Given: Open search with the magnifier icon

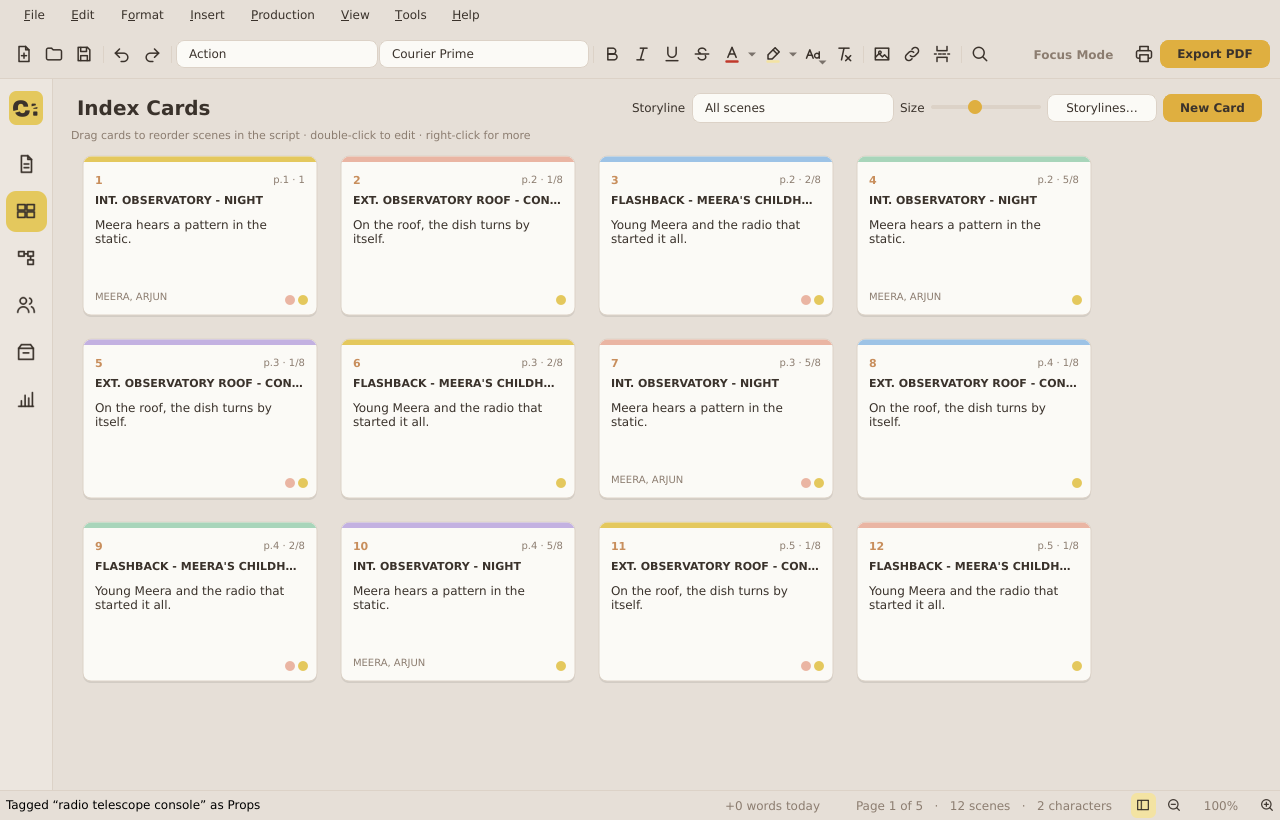Looking at the screenshot, I should 980,54.
